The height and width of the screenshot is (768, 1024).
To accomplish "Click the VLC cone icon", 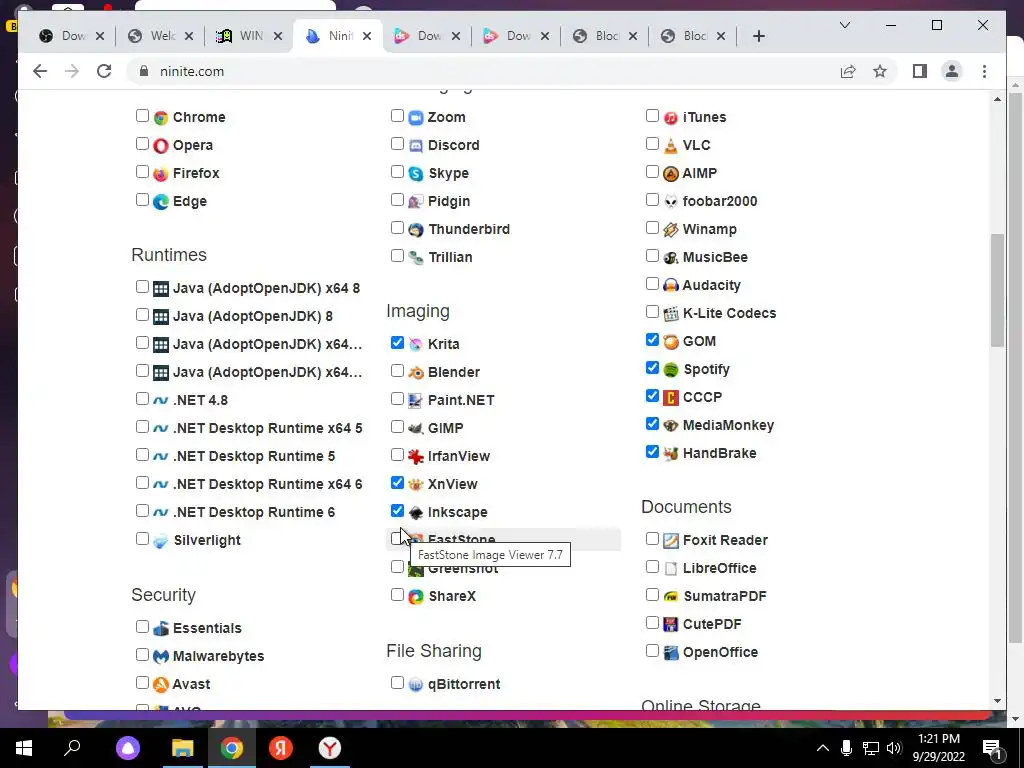I will [671, 146].
